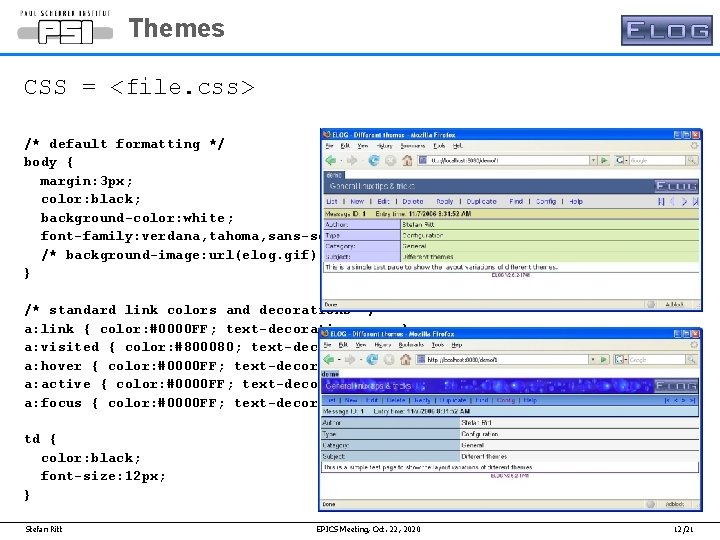Click address bar in the green-theme Firefox window

504,160
